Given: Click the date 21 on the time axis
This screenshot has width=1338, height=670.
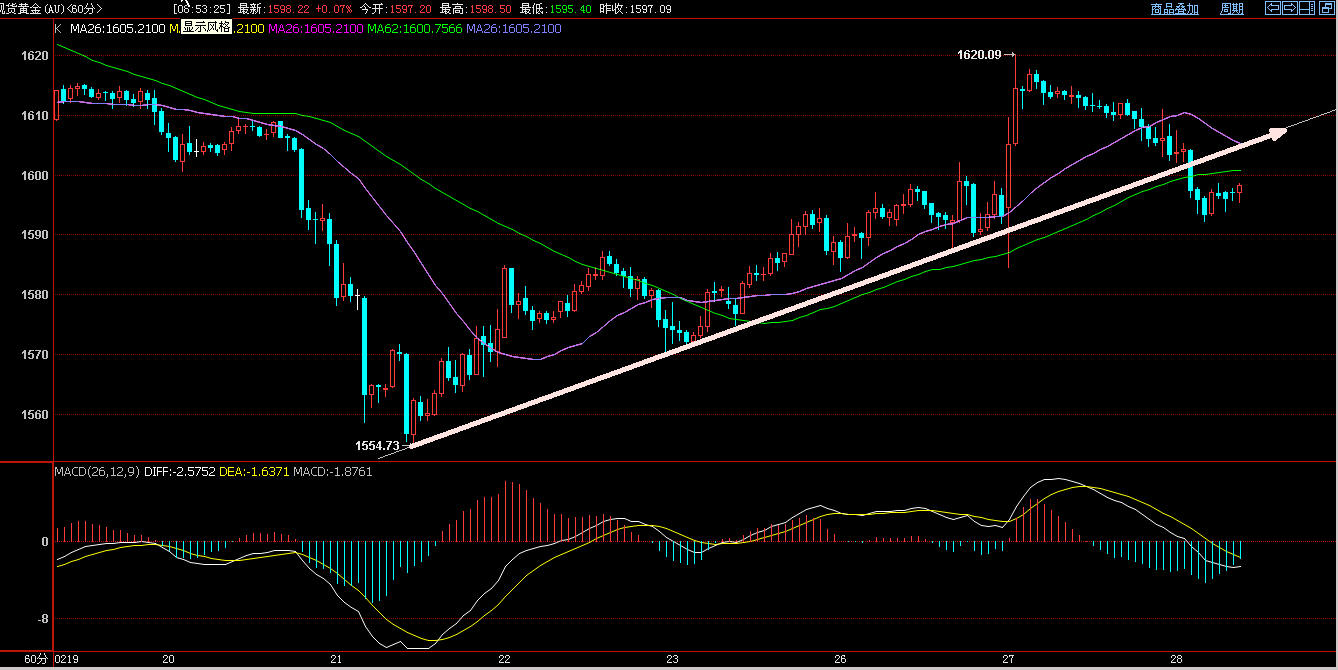Looking at the screenshot, I should click(337, 660).
